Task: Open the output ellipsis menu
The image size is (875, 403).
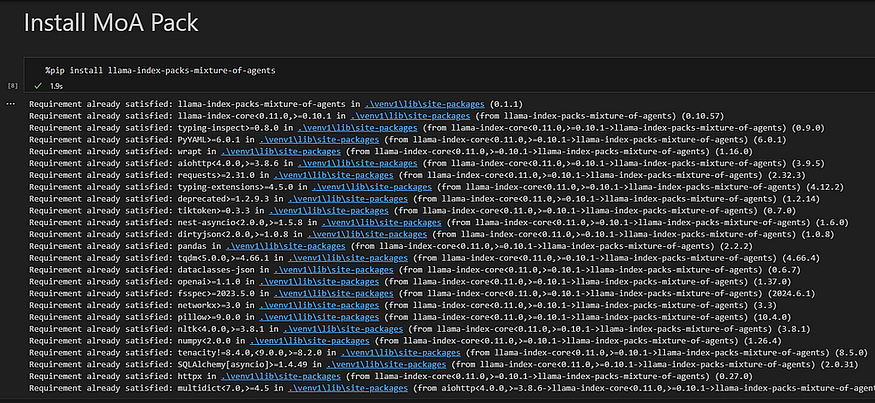Action: coord(10,104)
